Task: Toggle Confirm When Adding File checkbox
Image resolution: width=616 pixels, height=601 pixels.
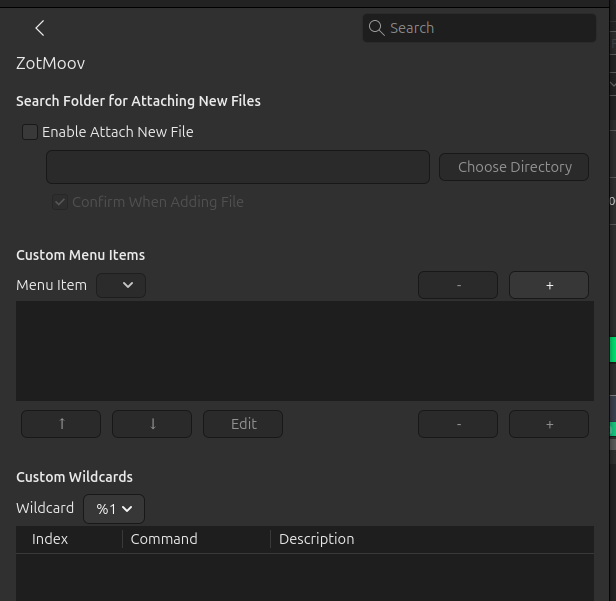Action: point(60,202)
